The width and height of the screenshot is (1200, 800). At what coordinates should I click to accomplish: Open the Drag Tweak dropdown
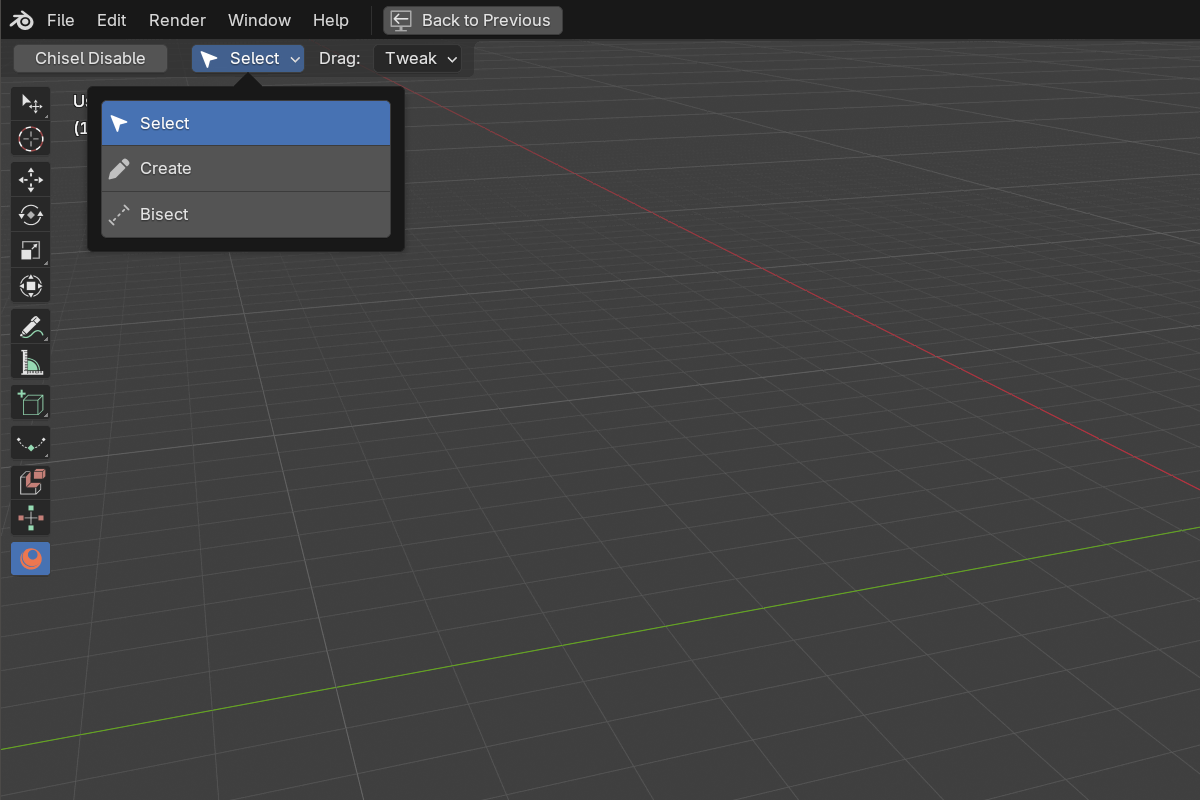pyautogui.click(x=418, y=58)
